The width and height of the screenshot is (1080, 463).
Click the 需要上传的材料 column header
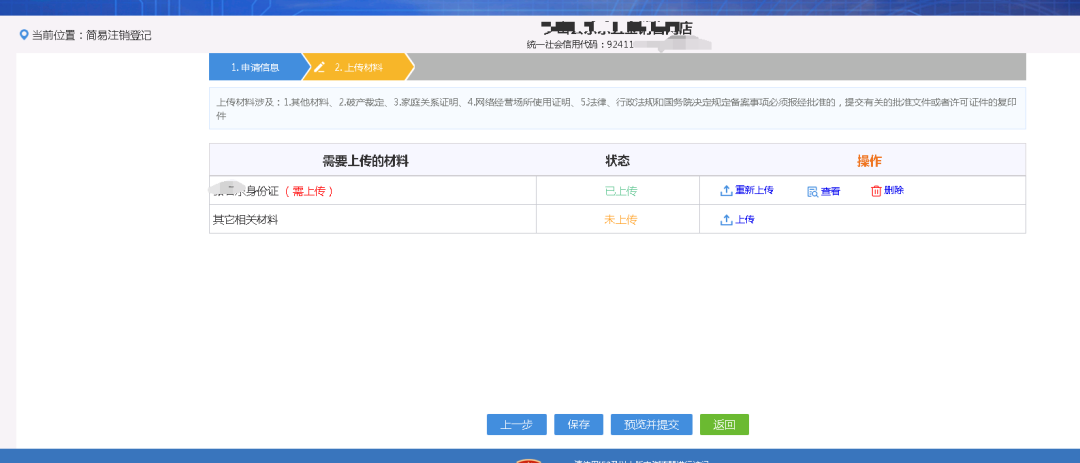[365, 161]
